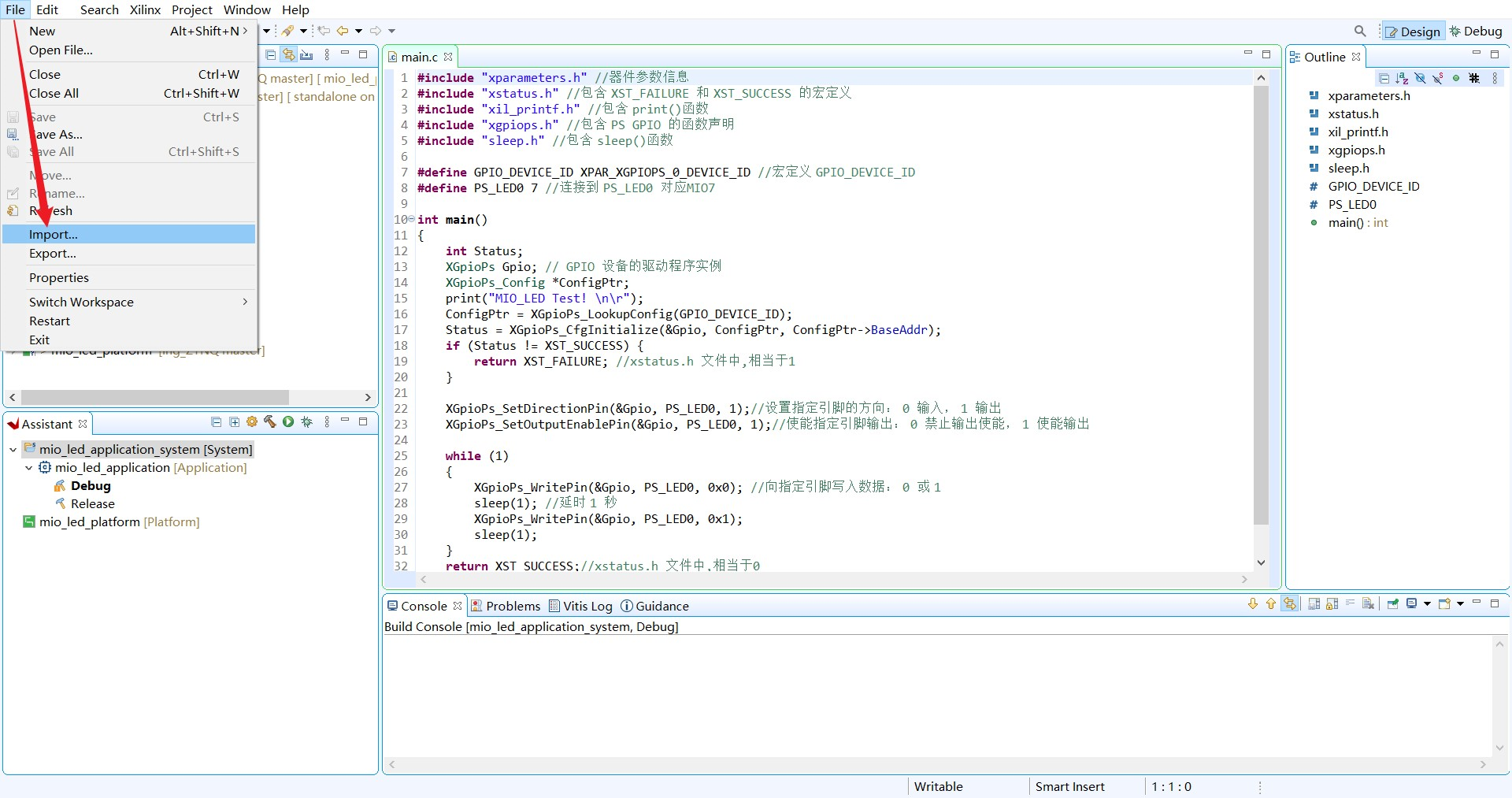Image resolution: width=1512 pixels, height=798 pixels.
Task: Open the Xilinx menu
Action: point(145,9)
